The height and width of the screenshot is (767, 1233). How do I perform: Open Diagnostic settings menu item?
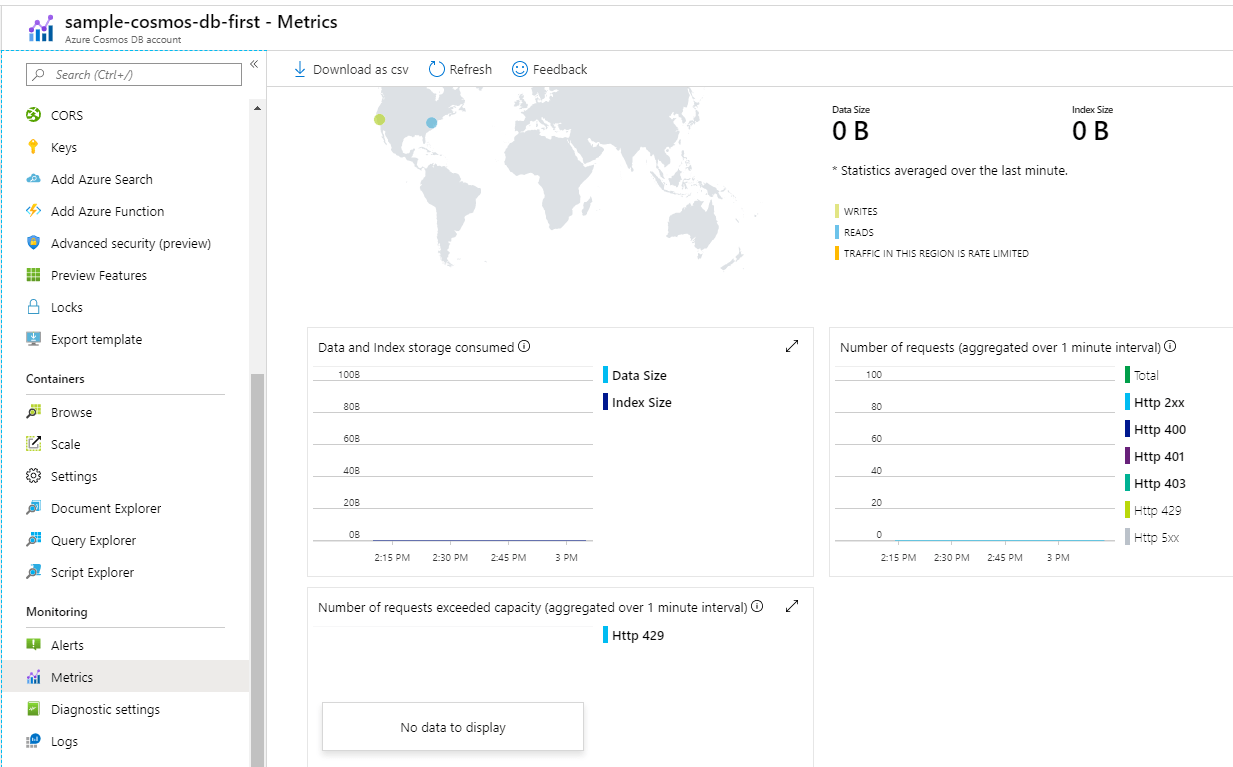tap(105, 709)
